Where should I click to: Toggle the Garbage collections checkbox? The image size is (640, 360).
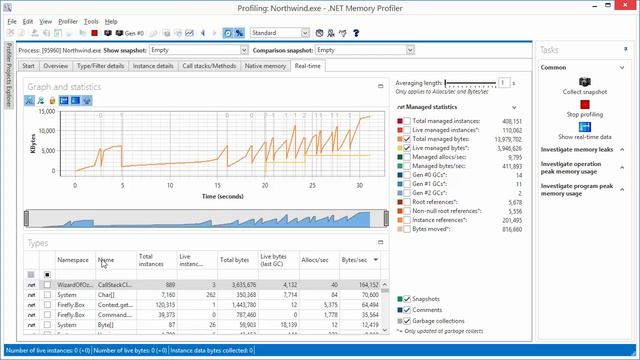pos(407,321)
